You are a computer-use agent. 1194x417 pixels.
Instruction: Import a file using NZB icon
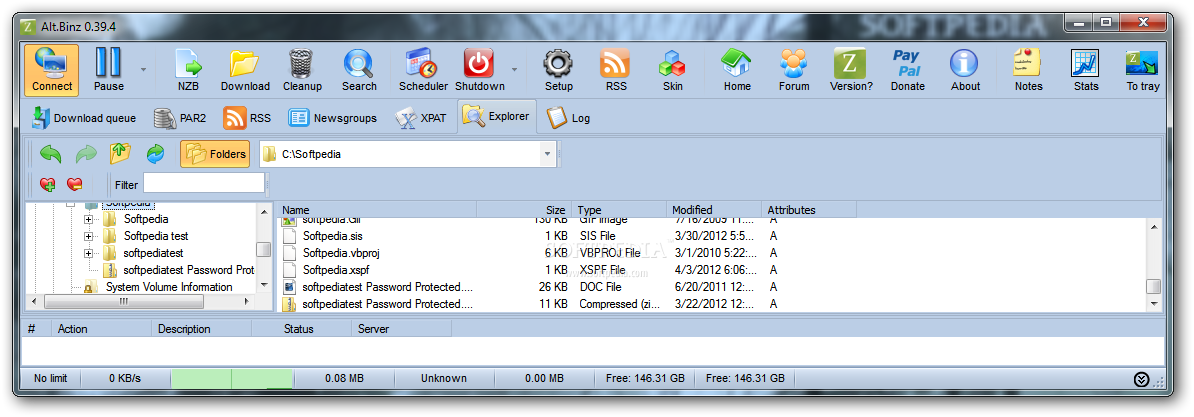pos(187,69)
